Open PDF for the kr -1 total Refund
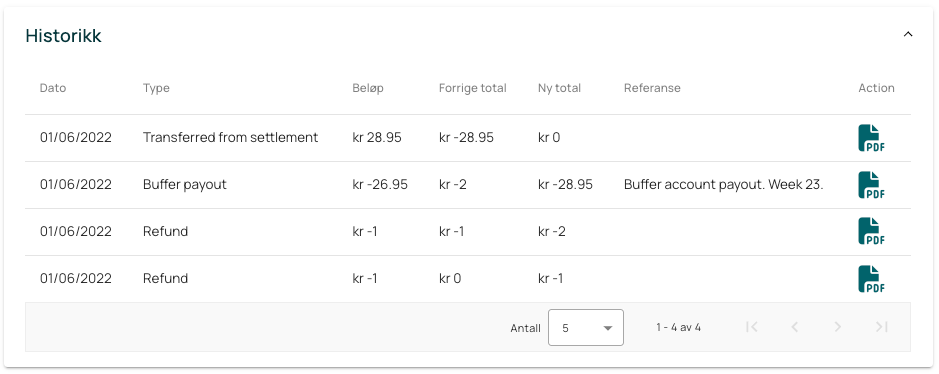Screen dimensions: 939x374 [x=871, y=278]
